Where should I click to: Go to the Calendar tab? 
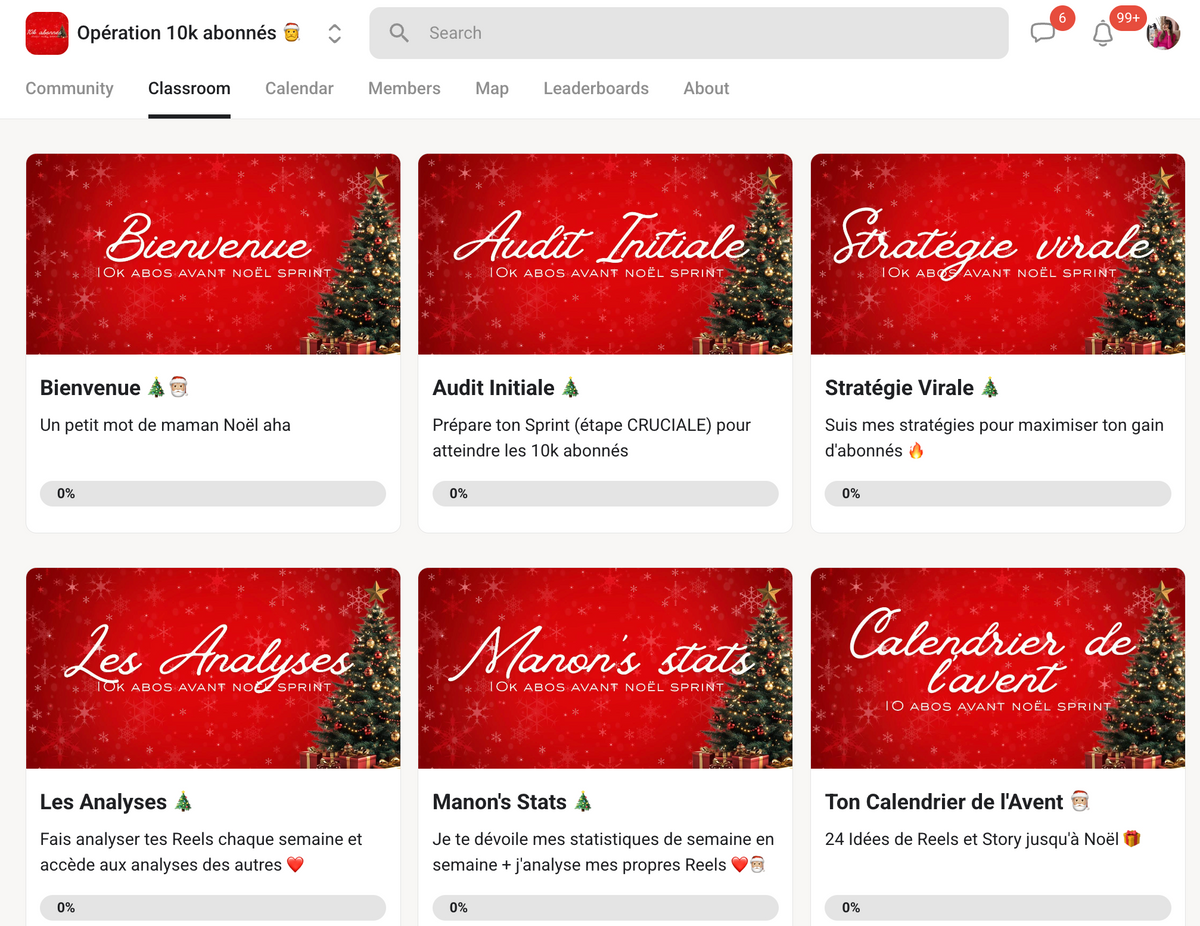[299, 88]
